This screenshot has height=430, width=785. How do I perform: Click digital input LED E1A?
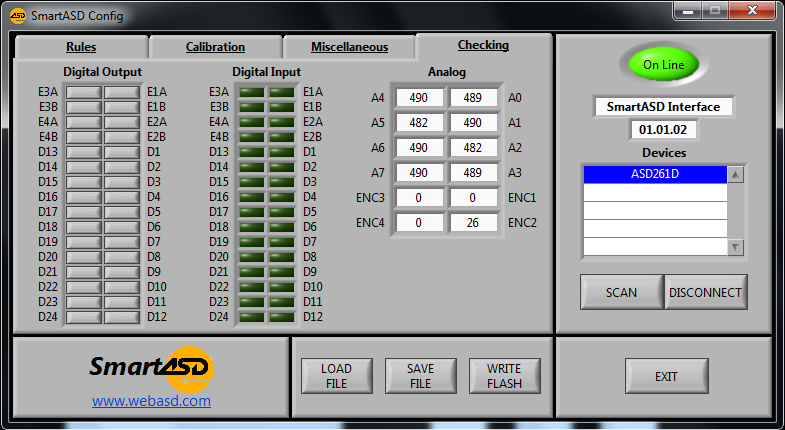point(282,92)
